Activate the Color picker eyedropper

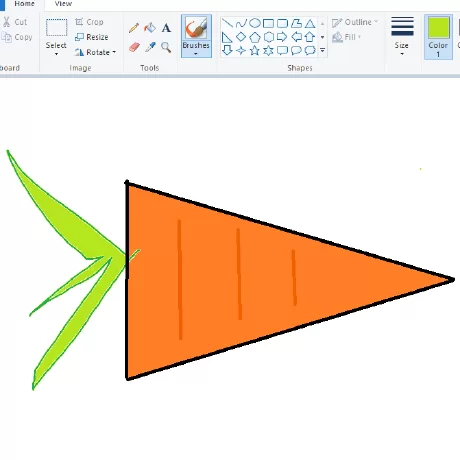click(150, 47)
